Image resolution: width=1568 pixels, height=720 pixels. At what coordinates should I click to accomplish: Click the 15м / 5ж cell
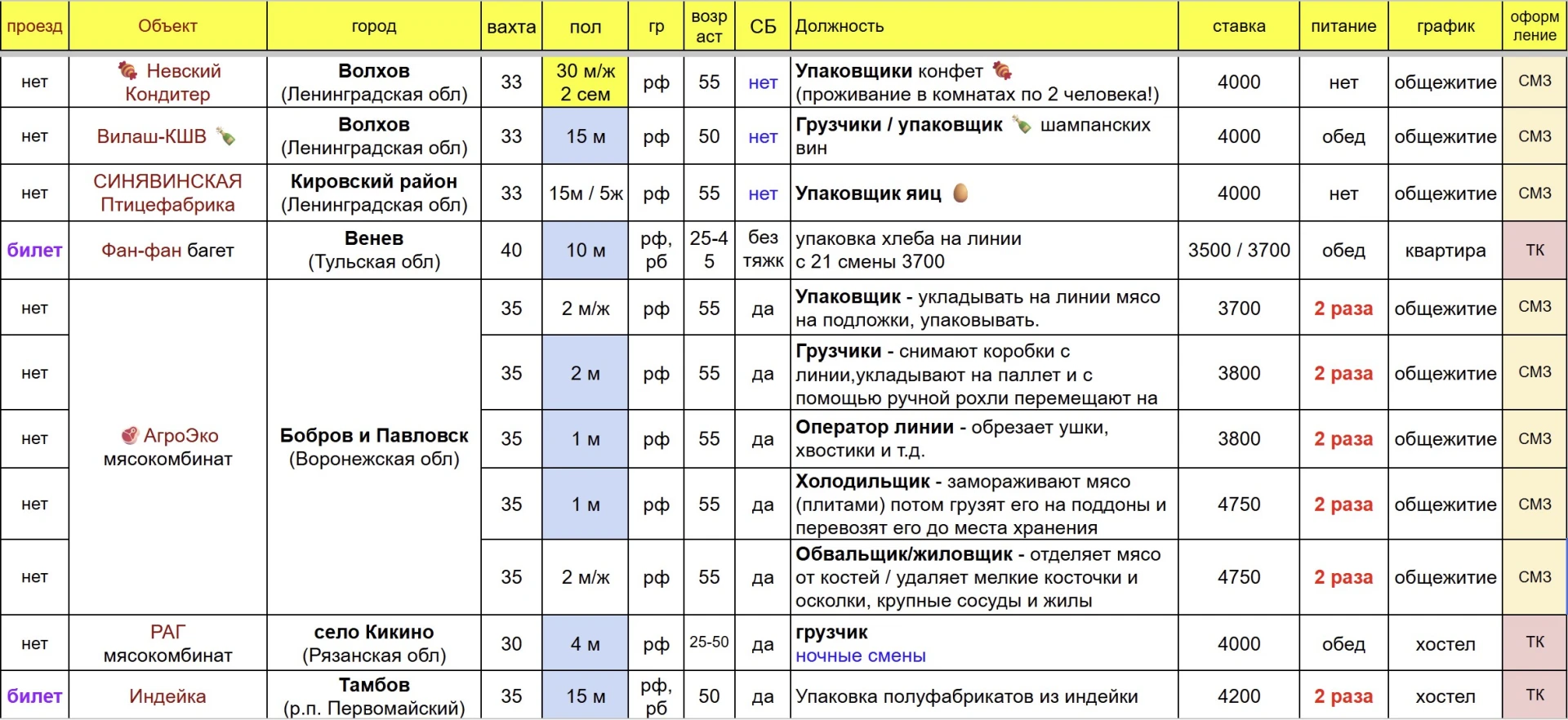click(x=586, y=193)
